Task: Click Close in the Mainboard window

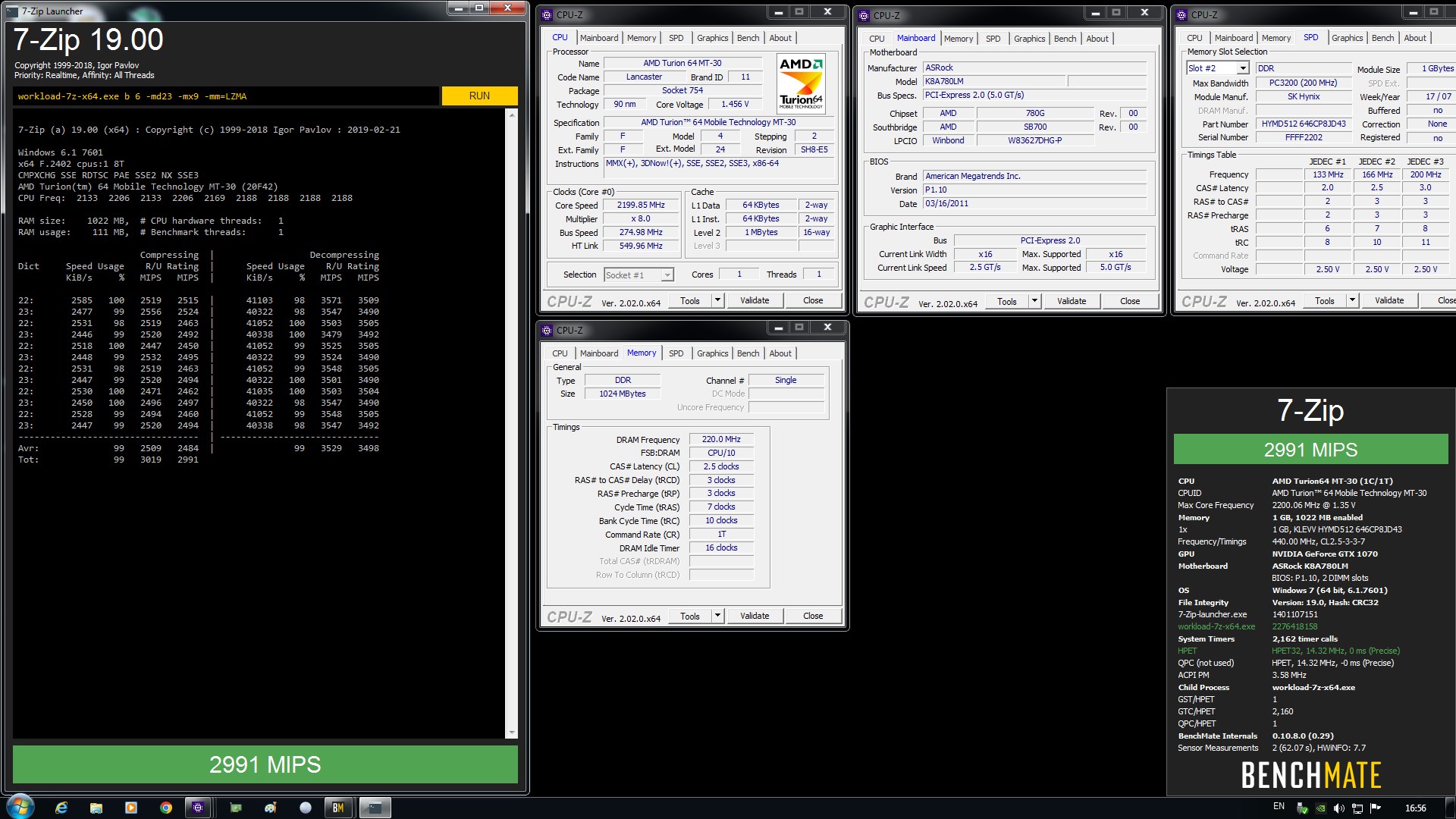Action: (x=1130, y=301)
